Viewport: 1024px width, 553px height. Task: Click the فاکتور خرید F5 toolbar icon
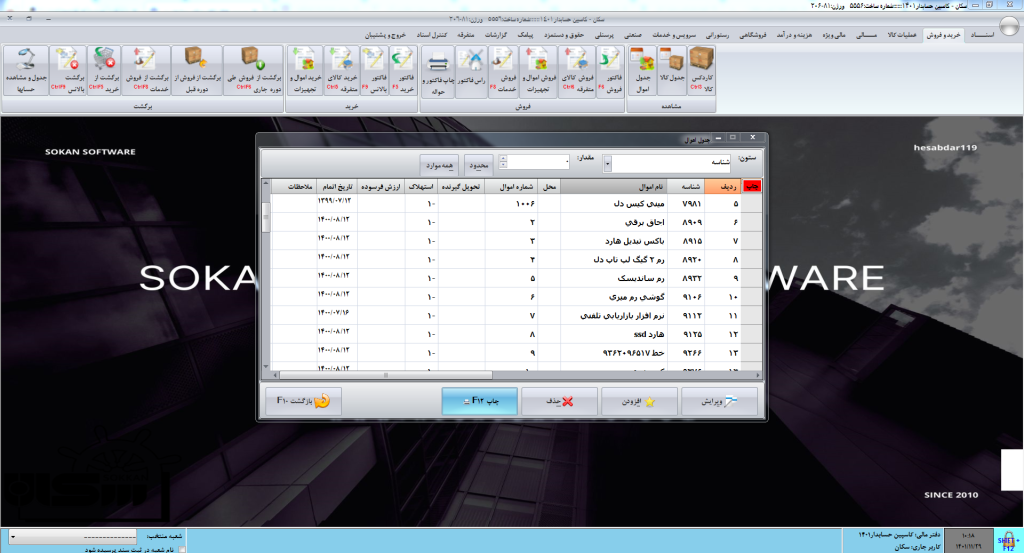click(x=403, y=71)
